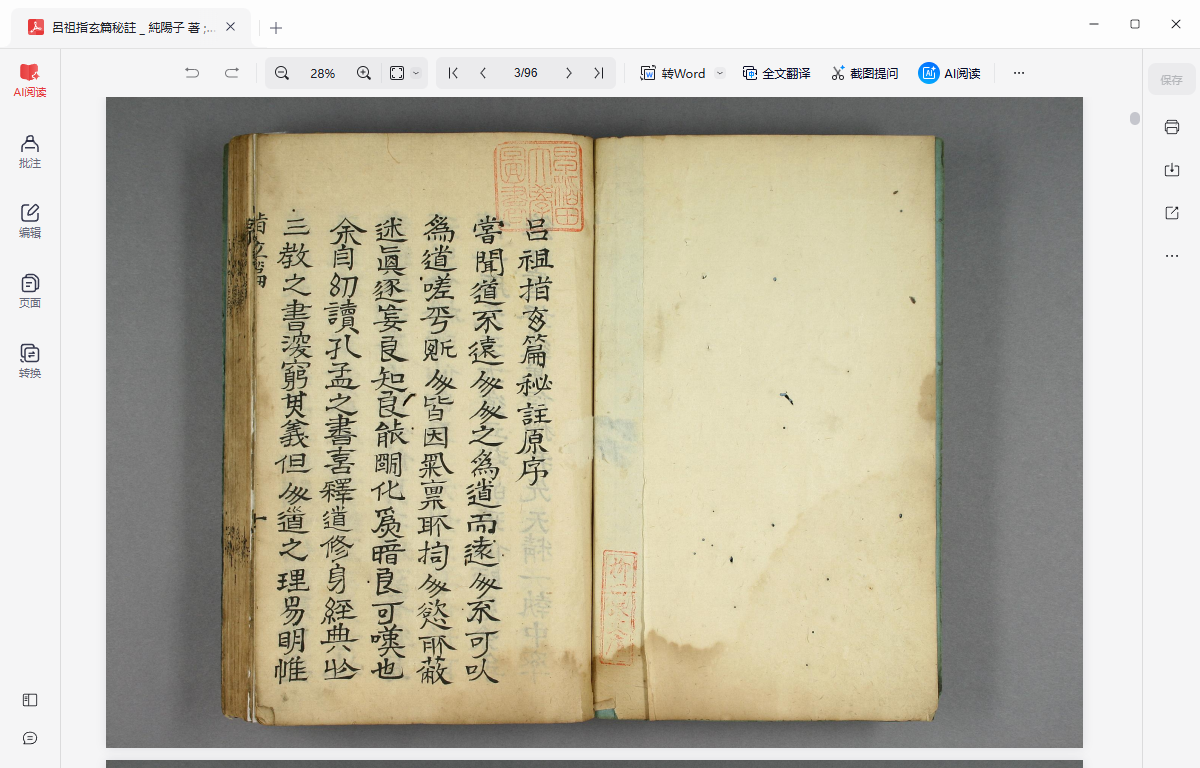Open the feedback chat bubble icon
Image resolution: width=1200 pixels, height=768 pixels.
point(30,738)
